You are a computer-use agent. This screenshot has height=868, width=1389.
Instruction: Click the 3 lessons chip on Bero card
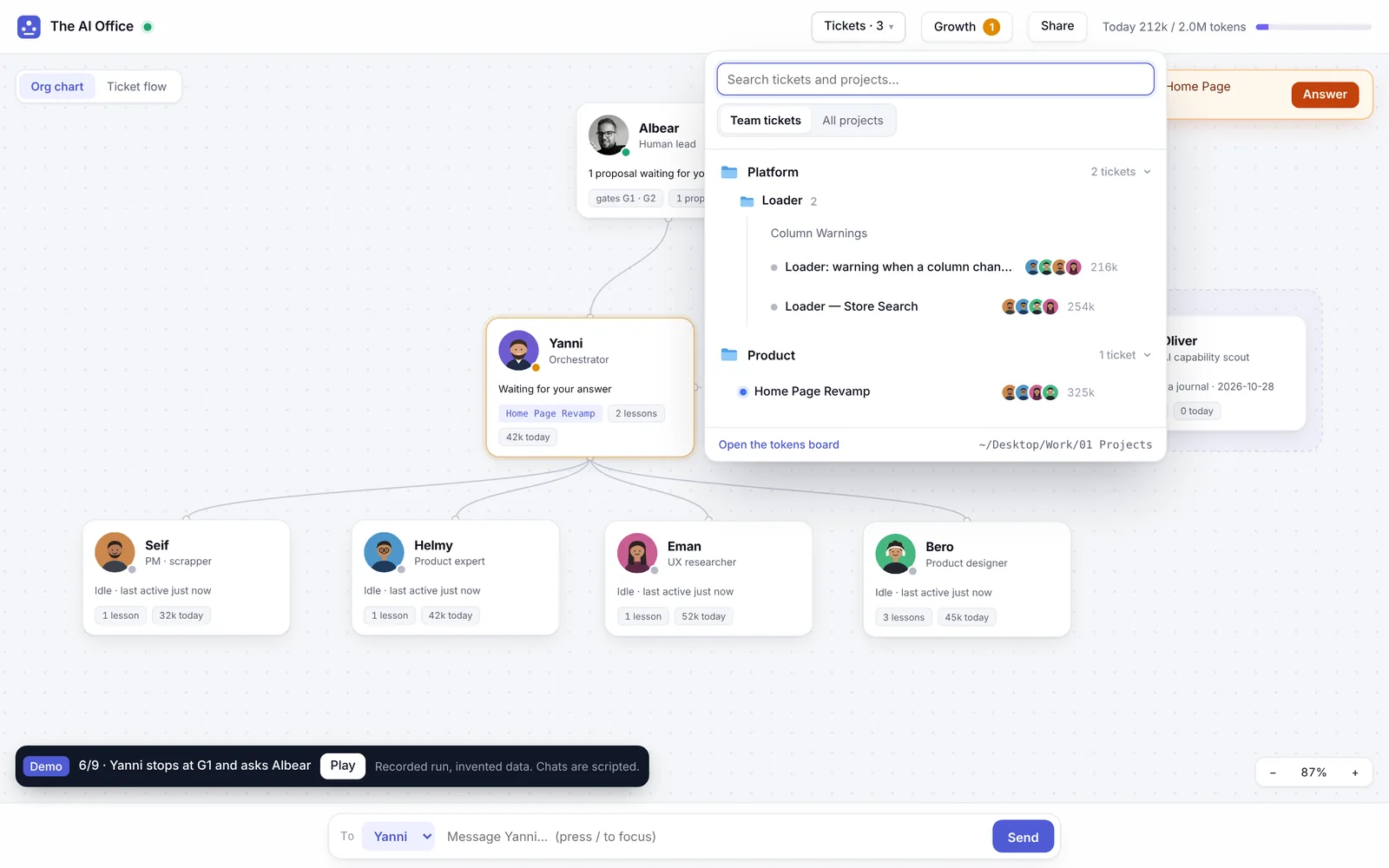(x=904, y=617)
